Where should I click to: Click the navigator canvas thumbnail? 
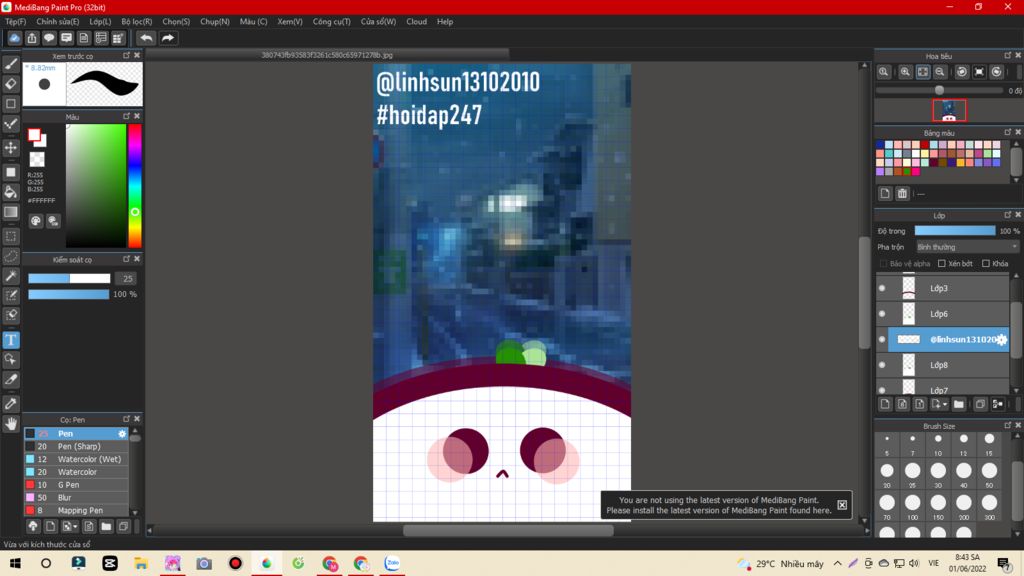point(949,110)
